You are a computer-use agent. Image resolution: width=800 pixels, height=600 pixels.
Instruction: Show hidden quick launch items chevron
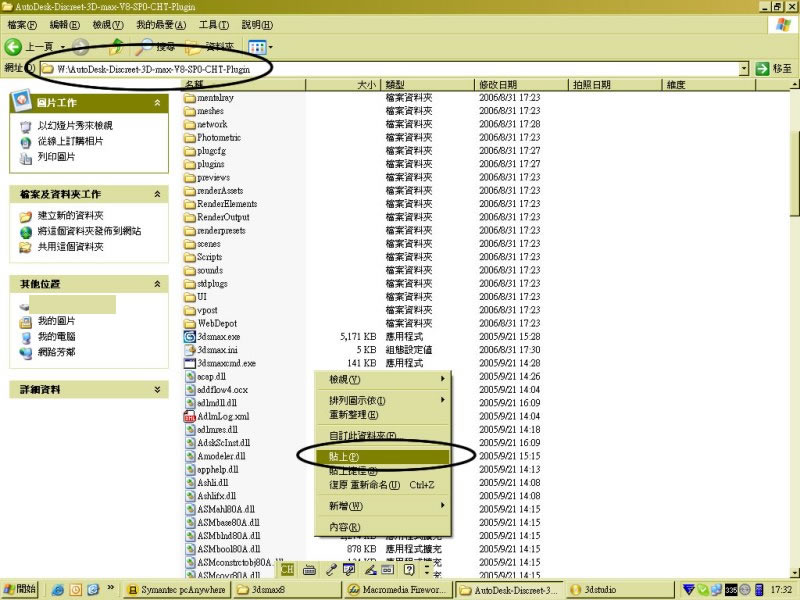(x=110, y=588)
